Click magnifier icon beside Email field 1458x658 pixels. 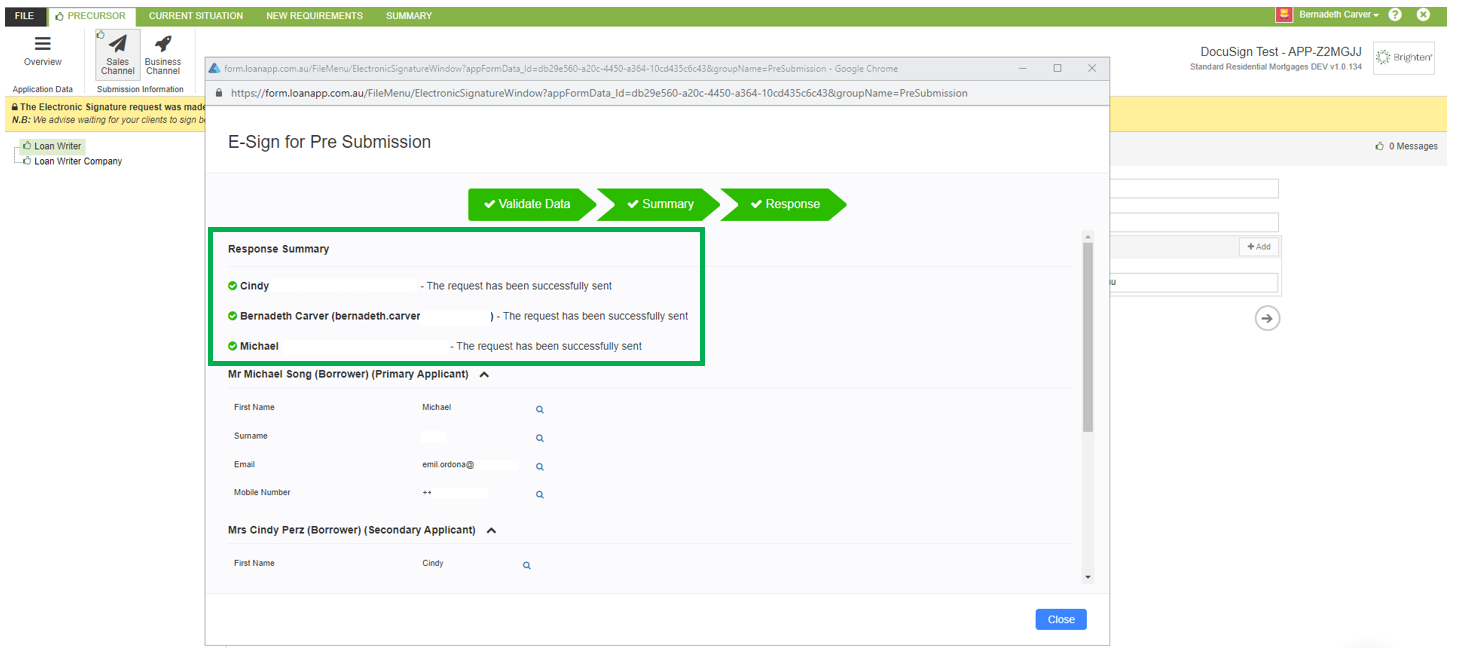click(x=540, y=466)
